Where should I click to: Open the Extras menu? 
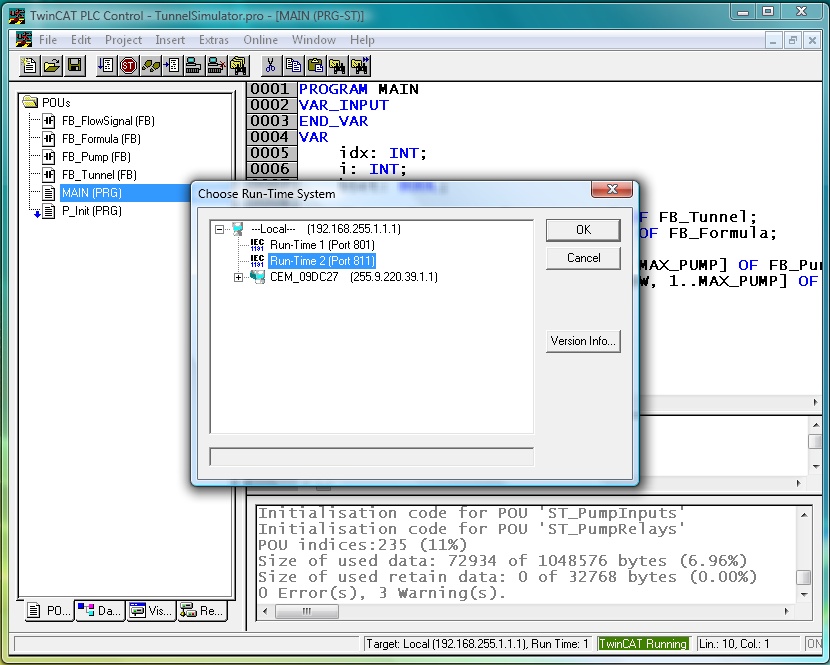coord(214,40)
